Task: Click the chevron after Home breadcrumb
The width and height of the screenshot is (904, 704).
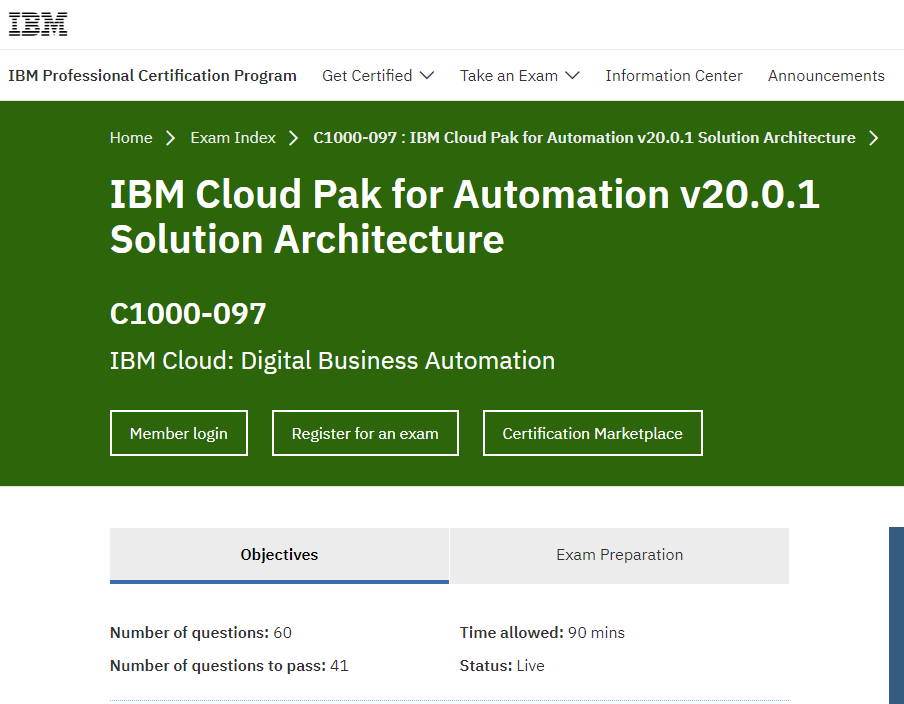Action: [x=170, y=138]
